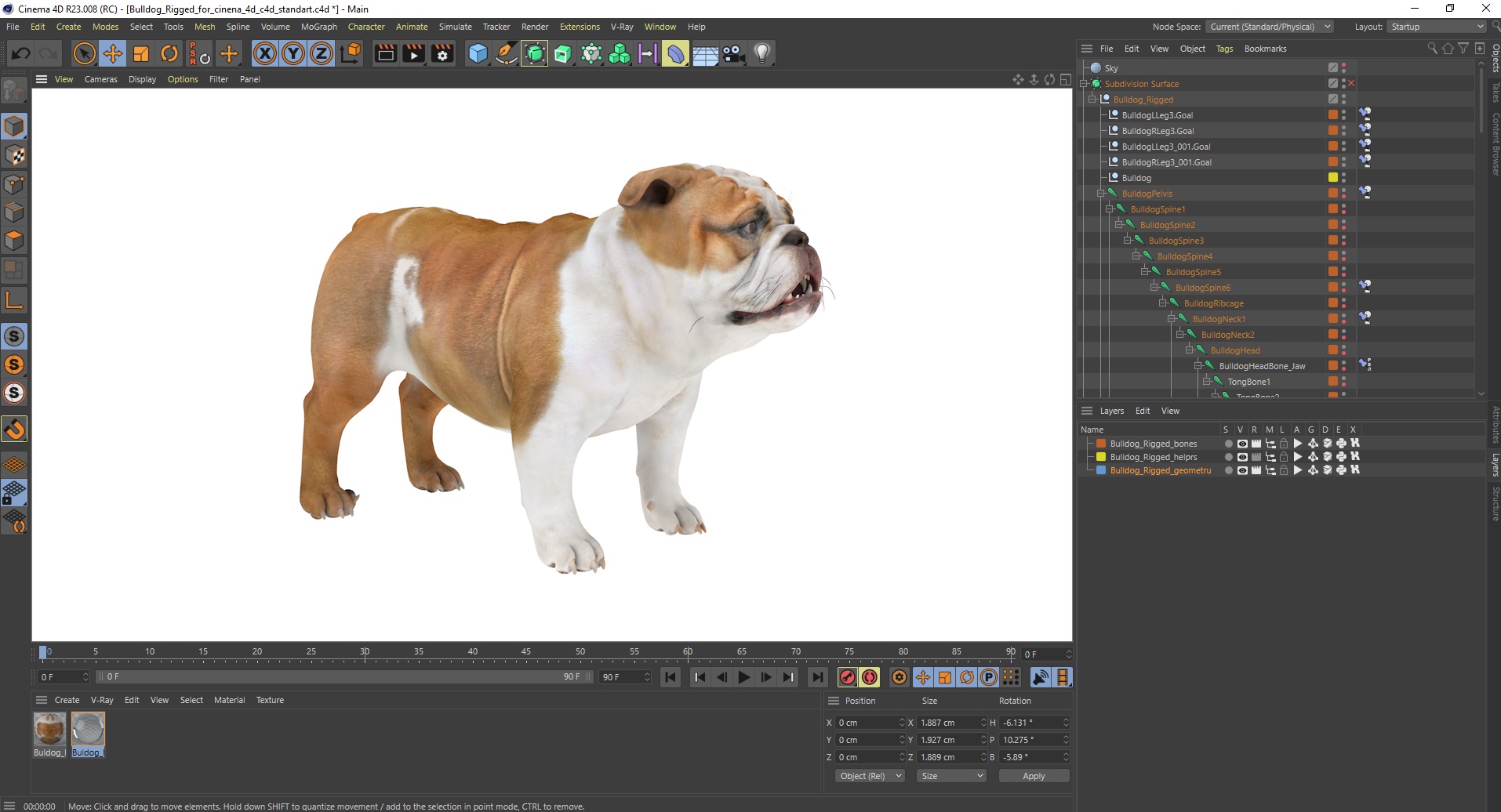The image size is (1501, 812).
Task: Open the MoGraph menu
Action: [319, 27]
